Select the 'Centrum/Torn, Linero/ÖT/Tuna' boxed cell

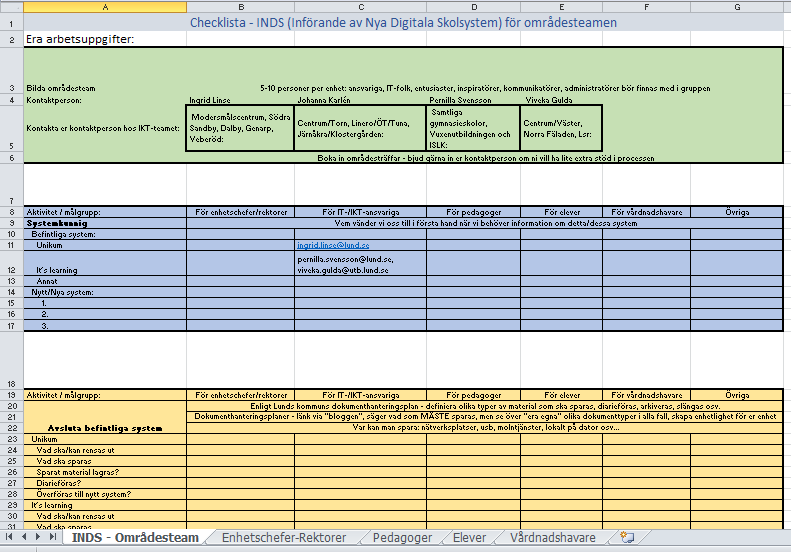(x=360, y=128)
